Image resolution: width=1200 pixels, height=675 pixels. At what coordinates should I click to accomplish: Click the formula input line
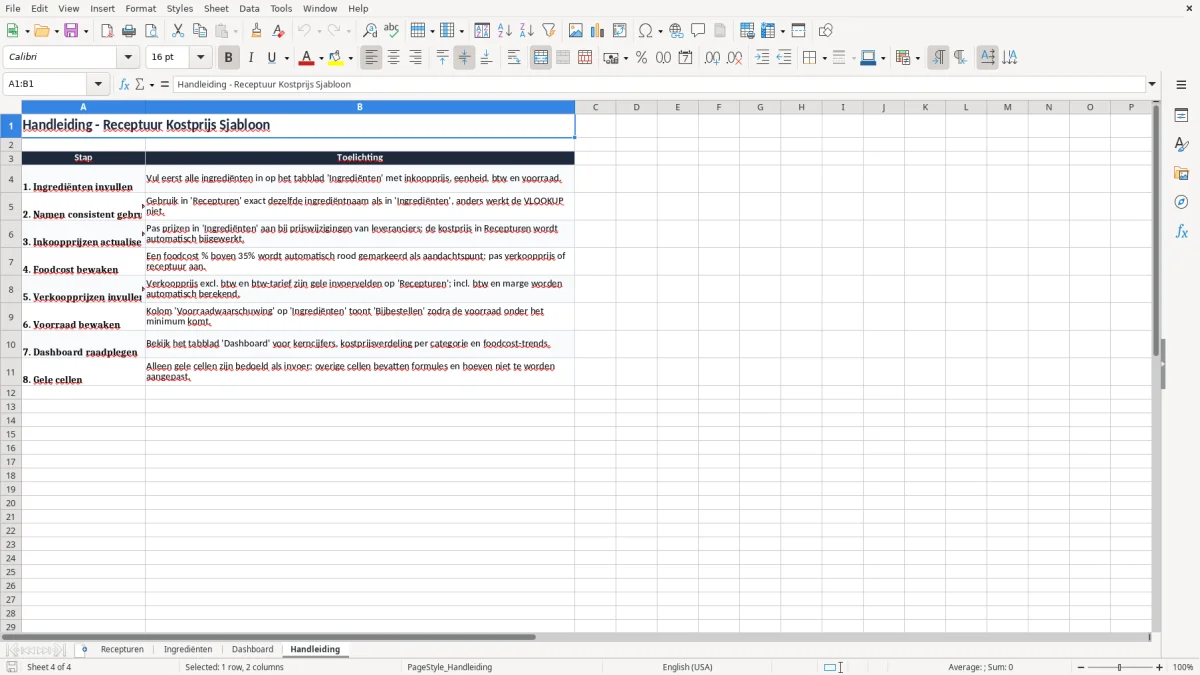pos(659,85)
